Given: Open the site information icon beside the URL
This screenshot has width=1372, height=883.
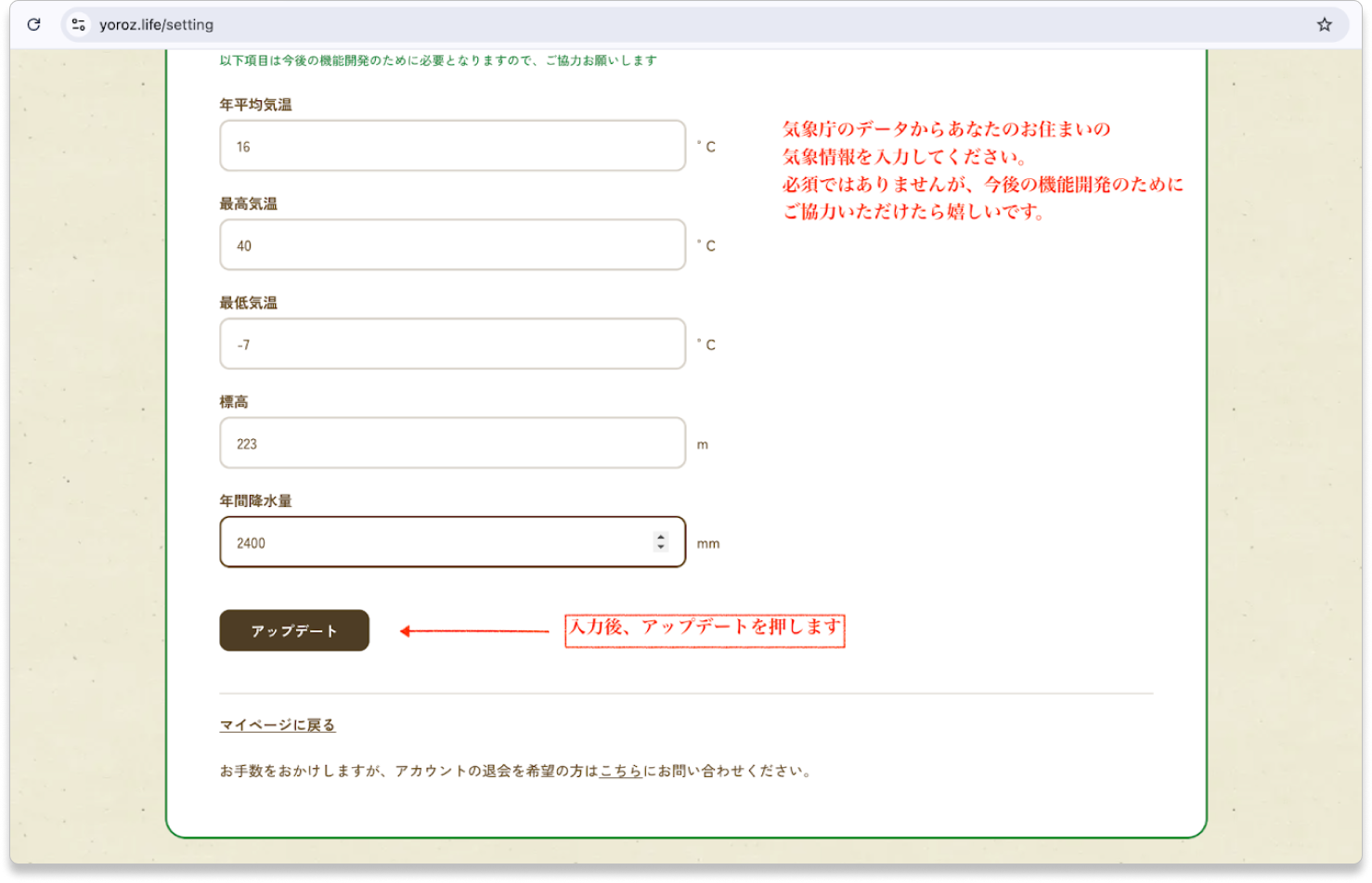Looking at the screenshot, I should click(79, 25).
